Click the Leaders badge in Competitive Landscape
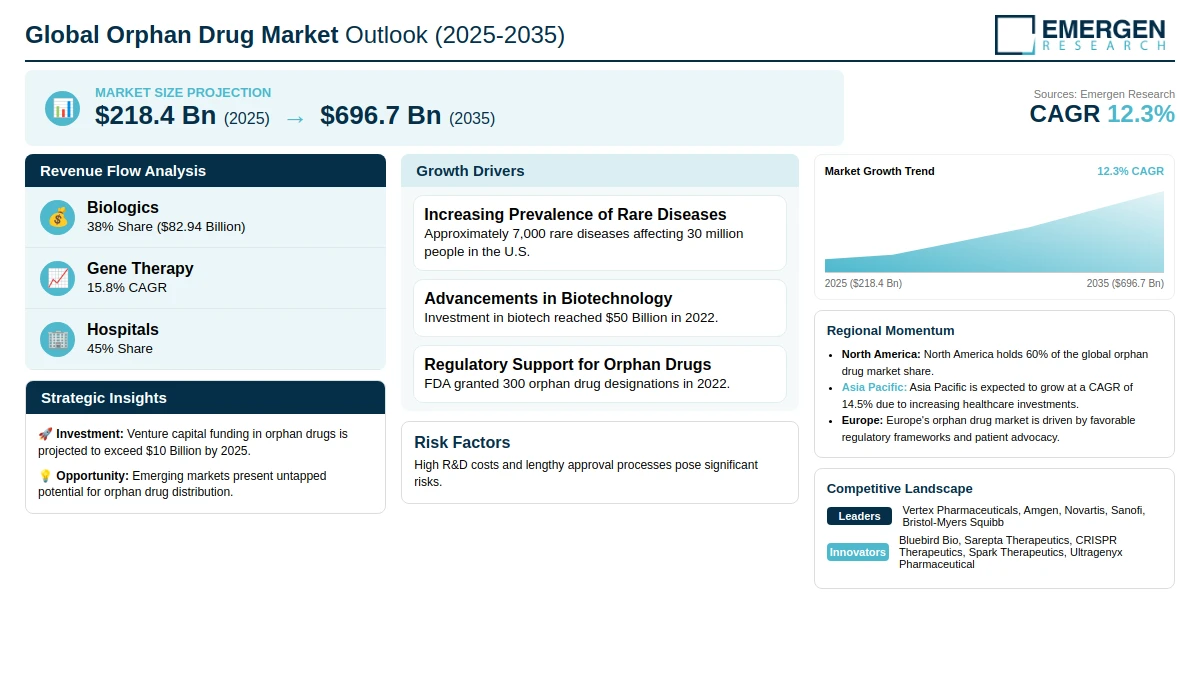 [x=859, y=516]
